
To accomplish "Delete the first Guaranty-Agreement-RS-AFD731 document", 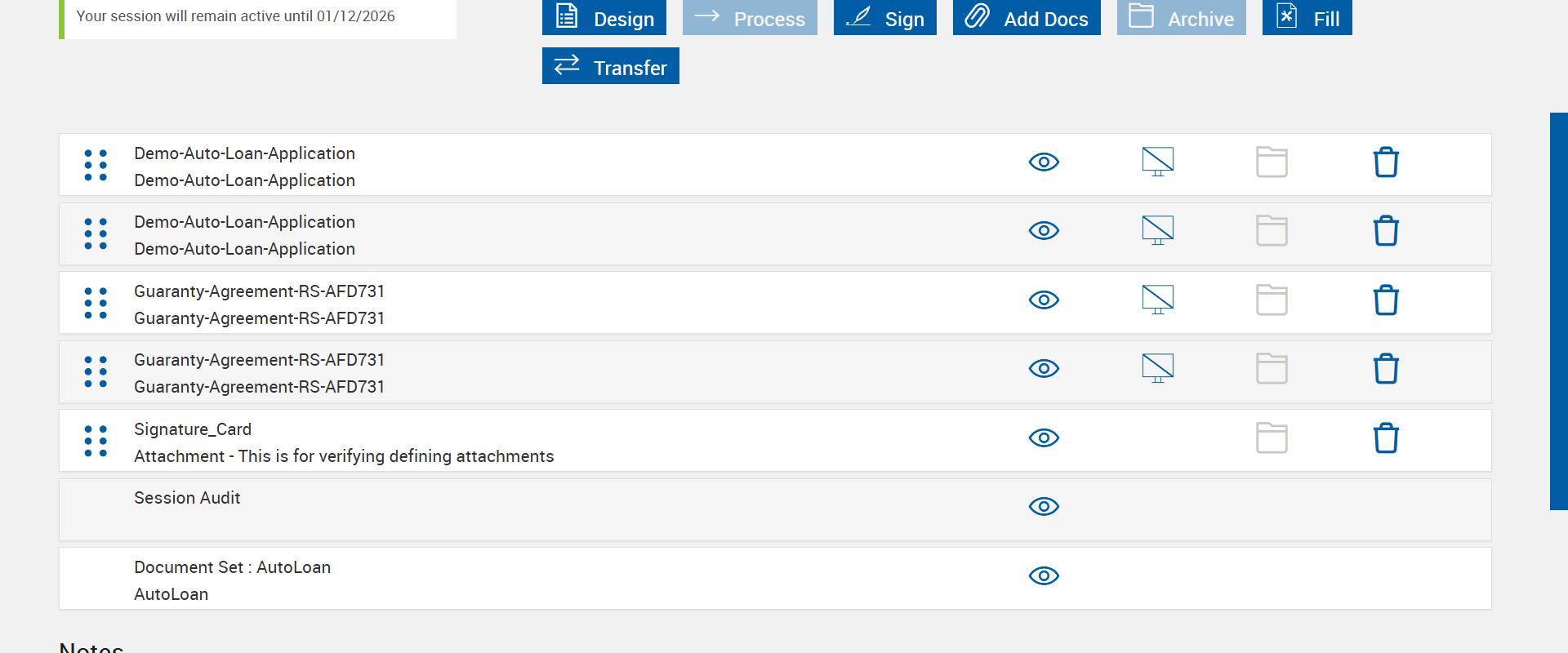I will (1386, 300).
